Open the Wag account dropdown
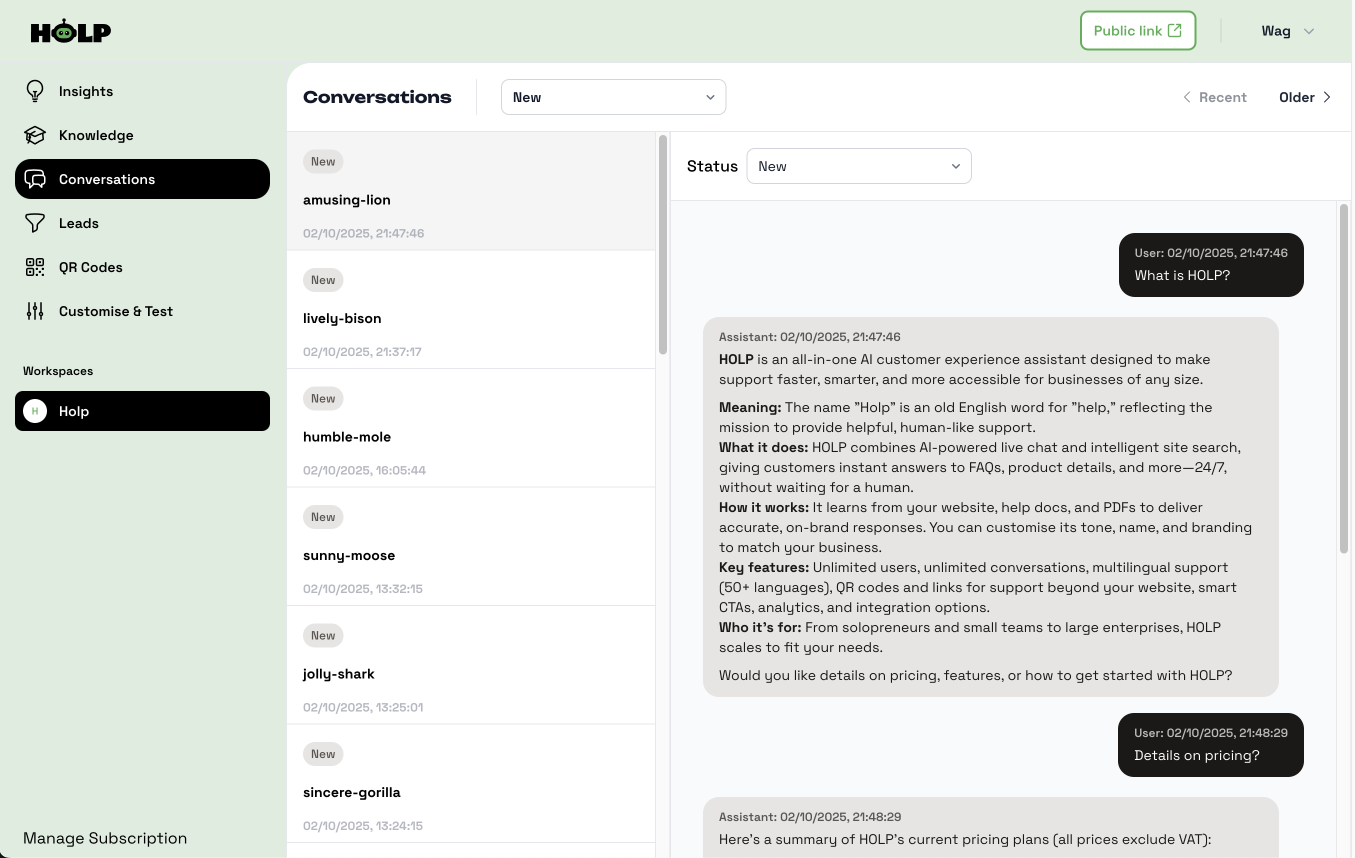 1288,31
